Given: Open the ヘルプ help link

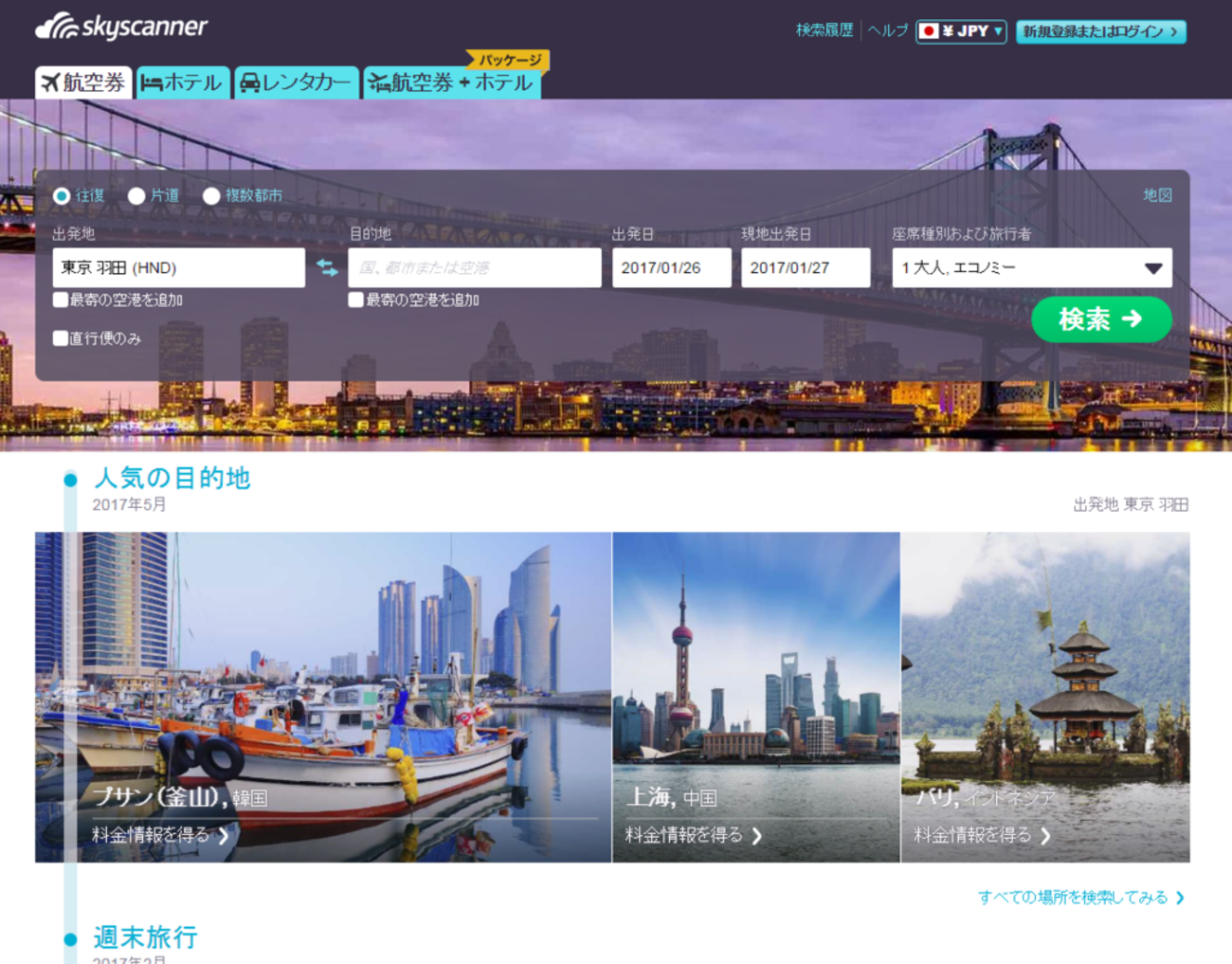Looking at the screenshot, I should [x=888, y=30].
